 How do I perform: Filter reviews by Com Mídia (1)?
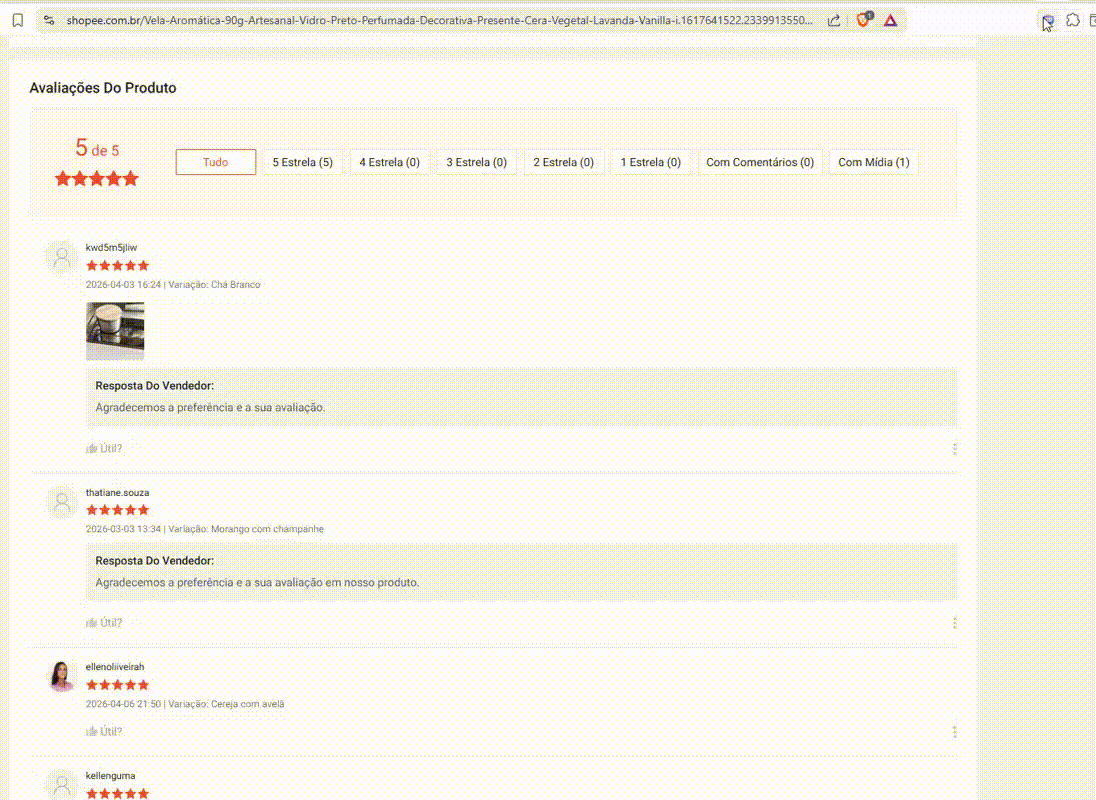873,162
